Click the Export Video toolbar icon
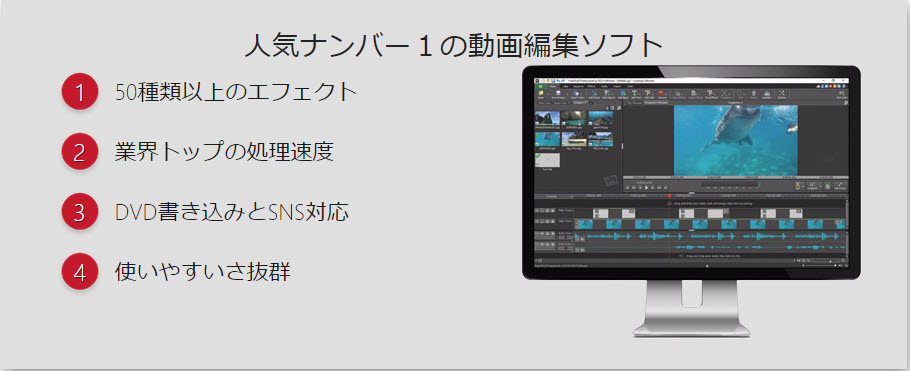The height and width of the screenshot is (371, 910). click(576, 93)
